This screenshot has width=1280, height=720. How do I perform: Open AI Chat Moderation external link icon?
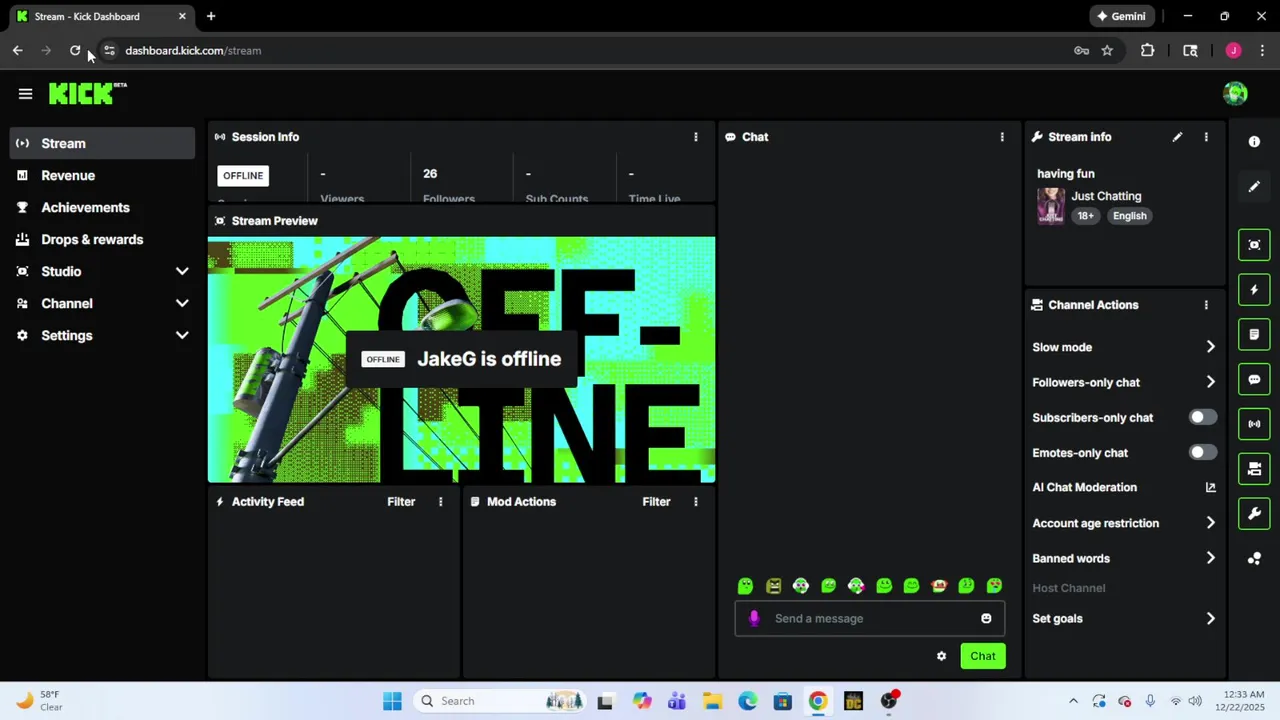[x=1210, y=488]
